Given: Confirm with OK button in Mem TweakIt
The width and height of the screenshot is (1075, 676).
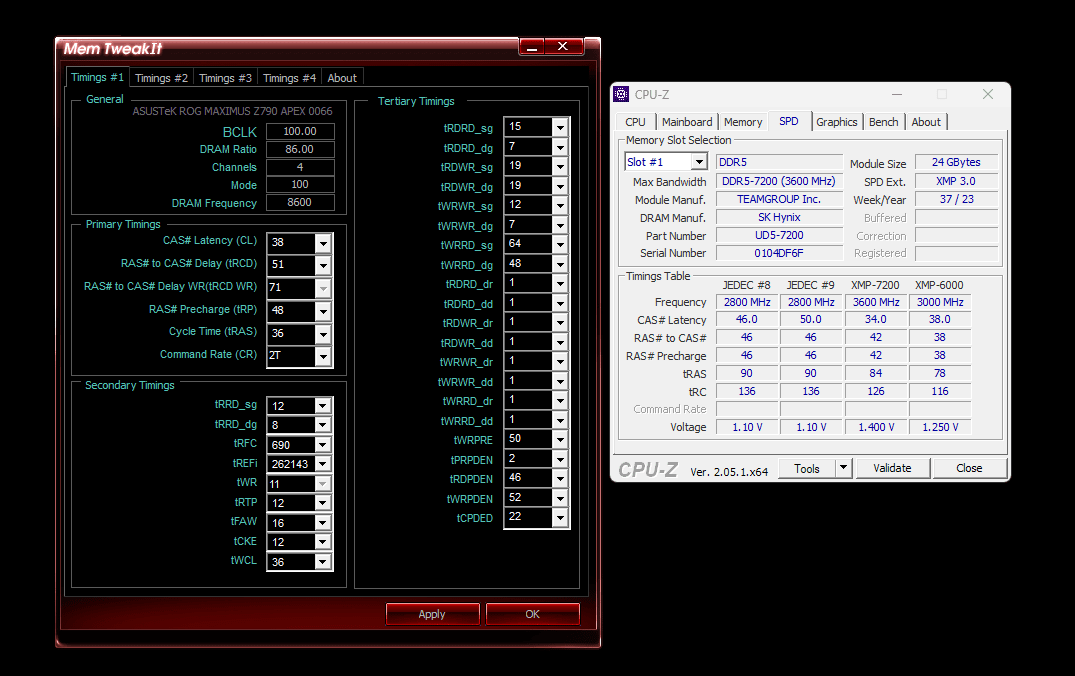Looking at the screenshot, I should click(533, 614).
